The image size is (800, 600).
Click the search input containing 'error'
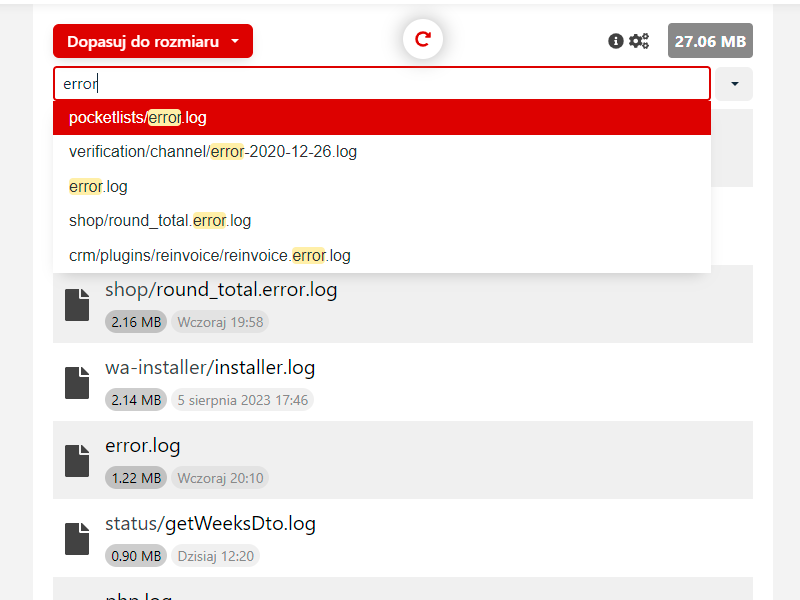coord(380,84)
